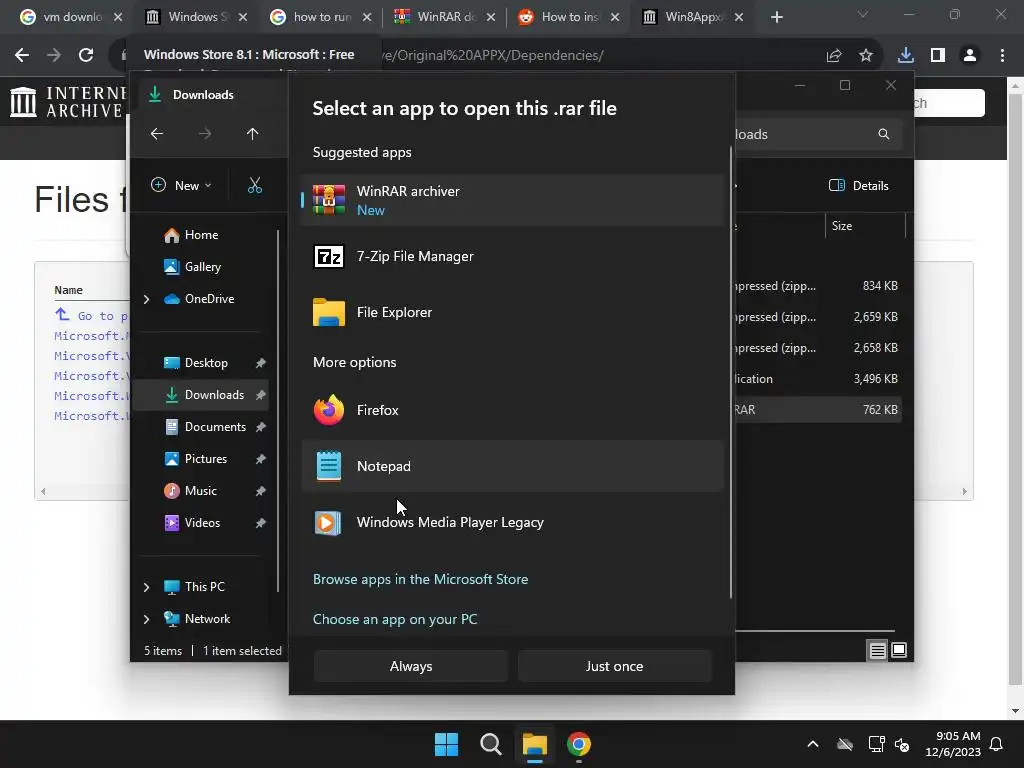This screenshot has height=768, width=1024.
Task: Select Downloads in the sidebar
Action: coord(201,395)
